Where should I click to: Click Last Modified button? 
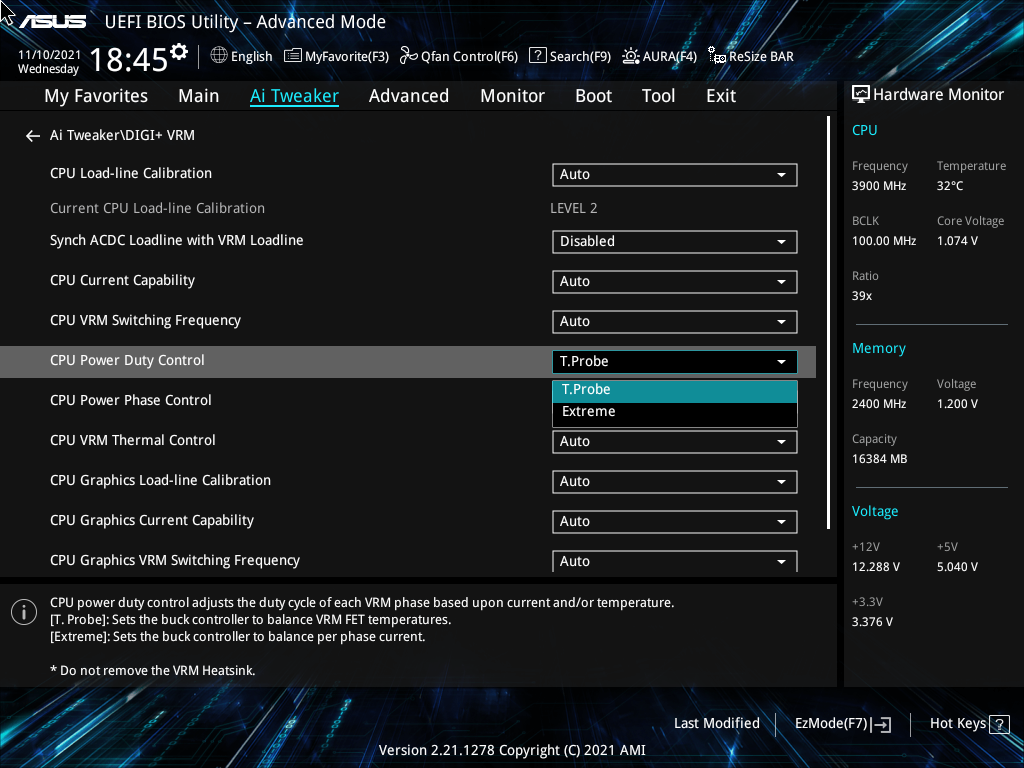click(x=716, y=724)
